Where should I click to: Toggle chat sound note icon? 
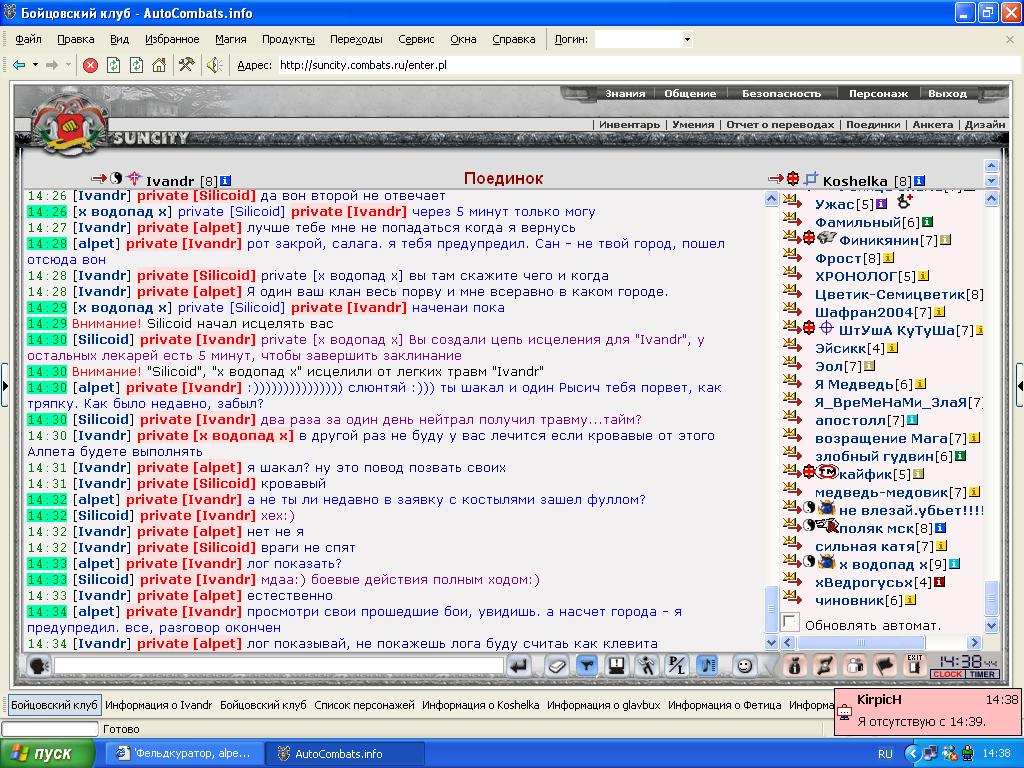click(707, 665)
